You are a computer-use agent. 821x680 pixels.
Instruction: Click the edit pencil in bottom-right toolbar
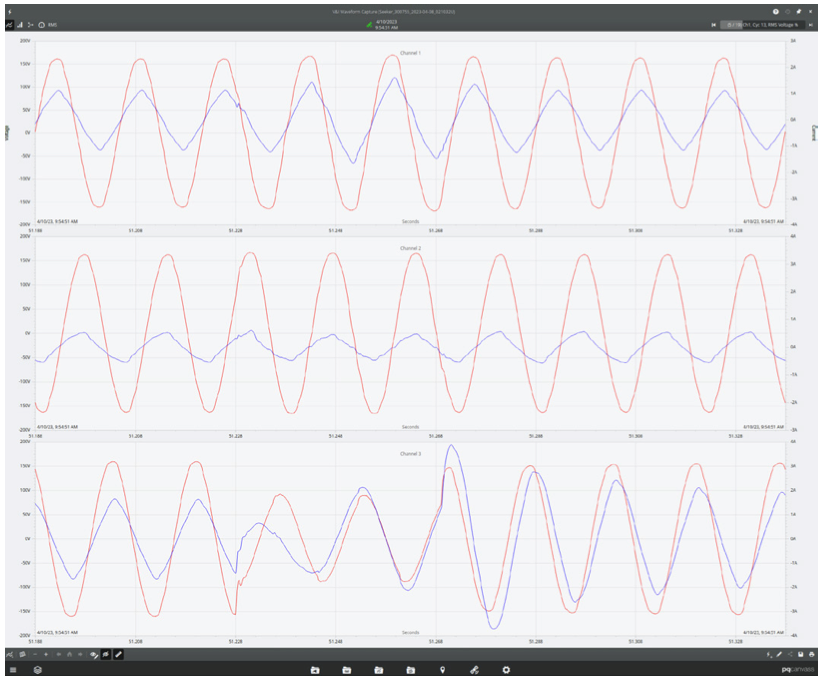(x=779, y=654)
